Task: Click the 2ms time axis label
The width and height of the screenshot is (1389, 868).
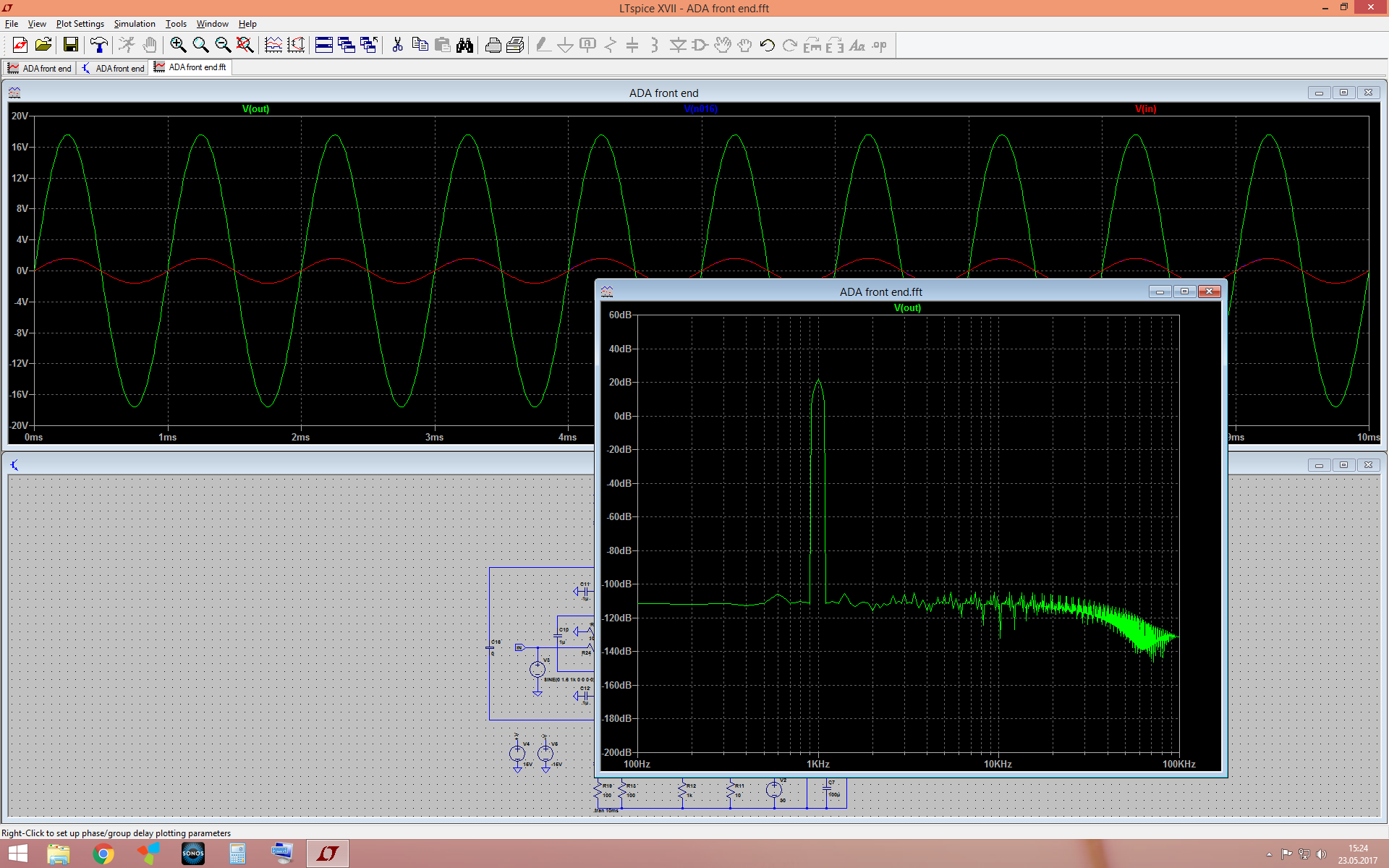Action: coord(301,438)
